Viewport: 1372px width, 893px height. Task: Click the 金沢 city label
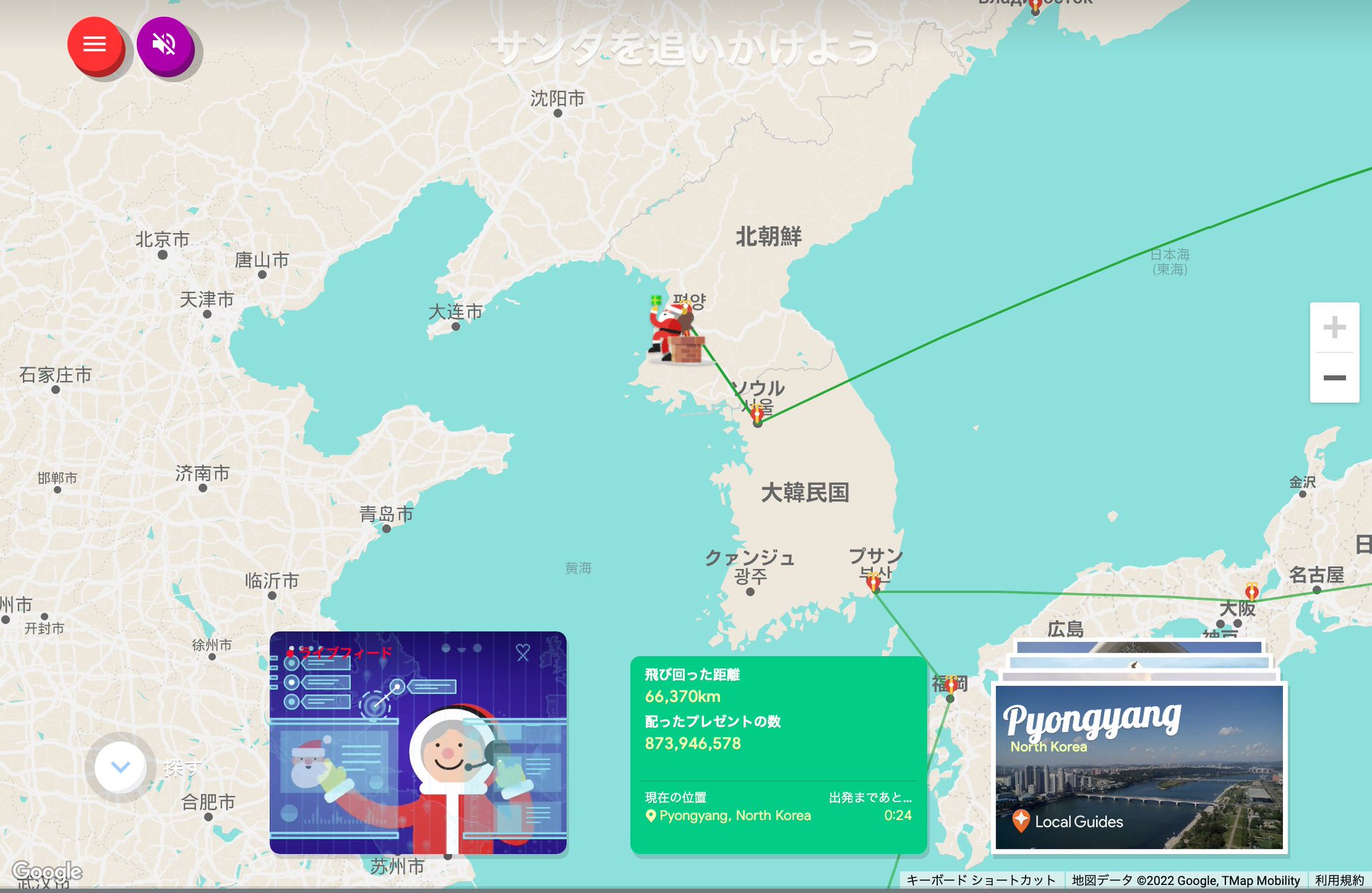click(1302, 482)
